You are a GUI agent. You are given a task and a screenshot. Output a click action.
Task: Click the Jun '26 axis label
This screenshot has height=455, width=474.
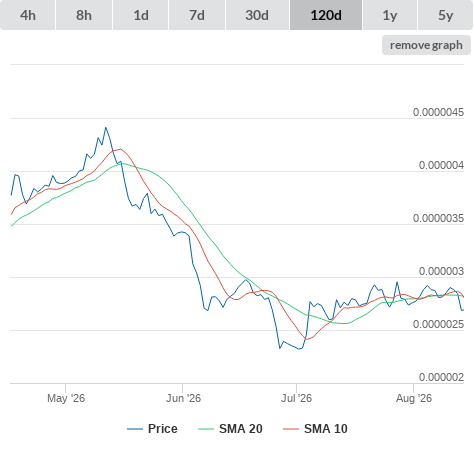(x=183, y=398)
